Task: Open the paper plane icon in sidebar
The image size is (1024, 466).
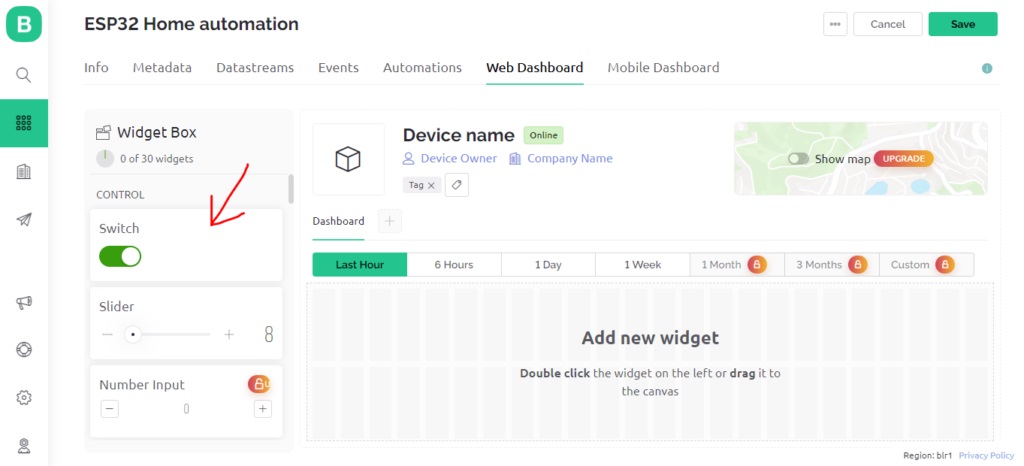Action: (x=24, y=219)
